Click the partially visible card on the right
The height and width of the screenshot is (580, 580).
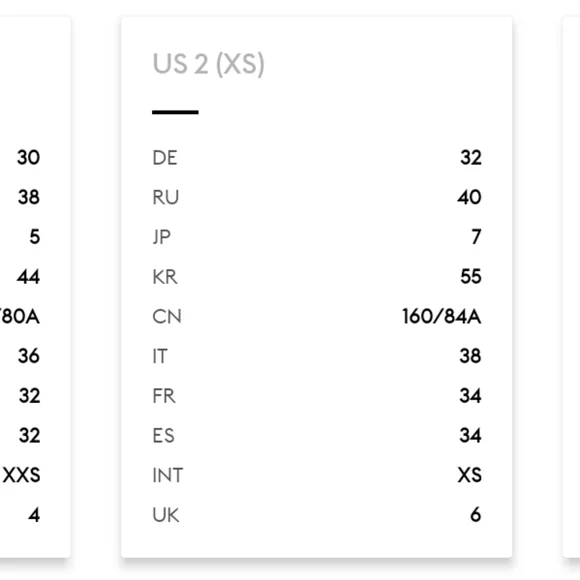571,287
